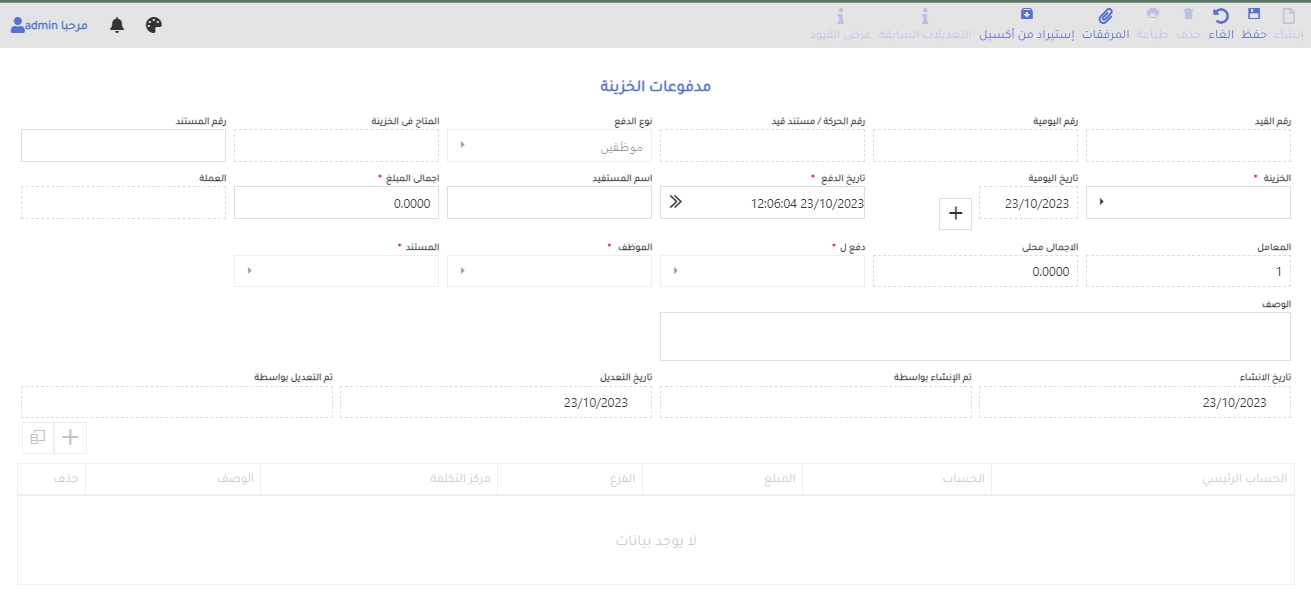Click the Cancel (الغاء) undo icon
1311x599 pixels.
coord(1221,15)
